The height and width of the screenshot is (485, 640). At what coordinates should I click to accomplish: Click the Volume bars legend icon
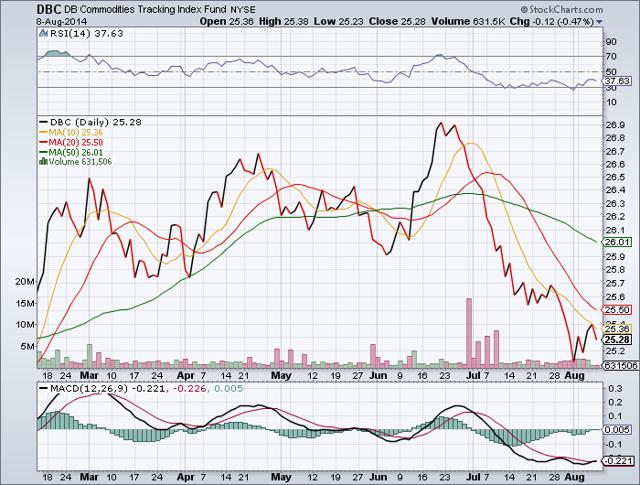[43, 162]
